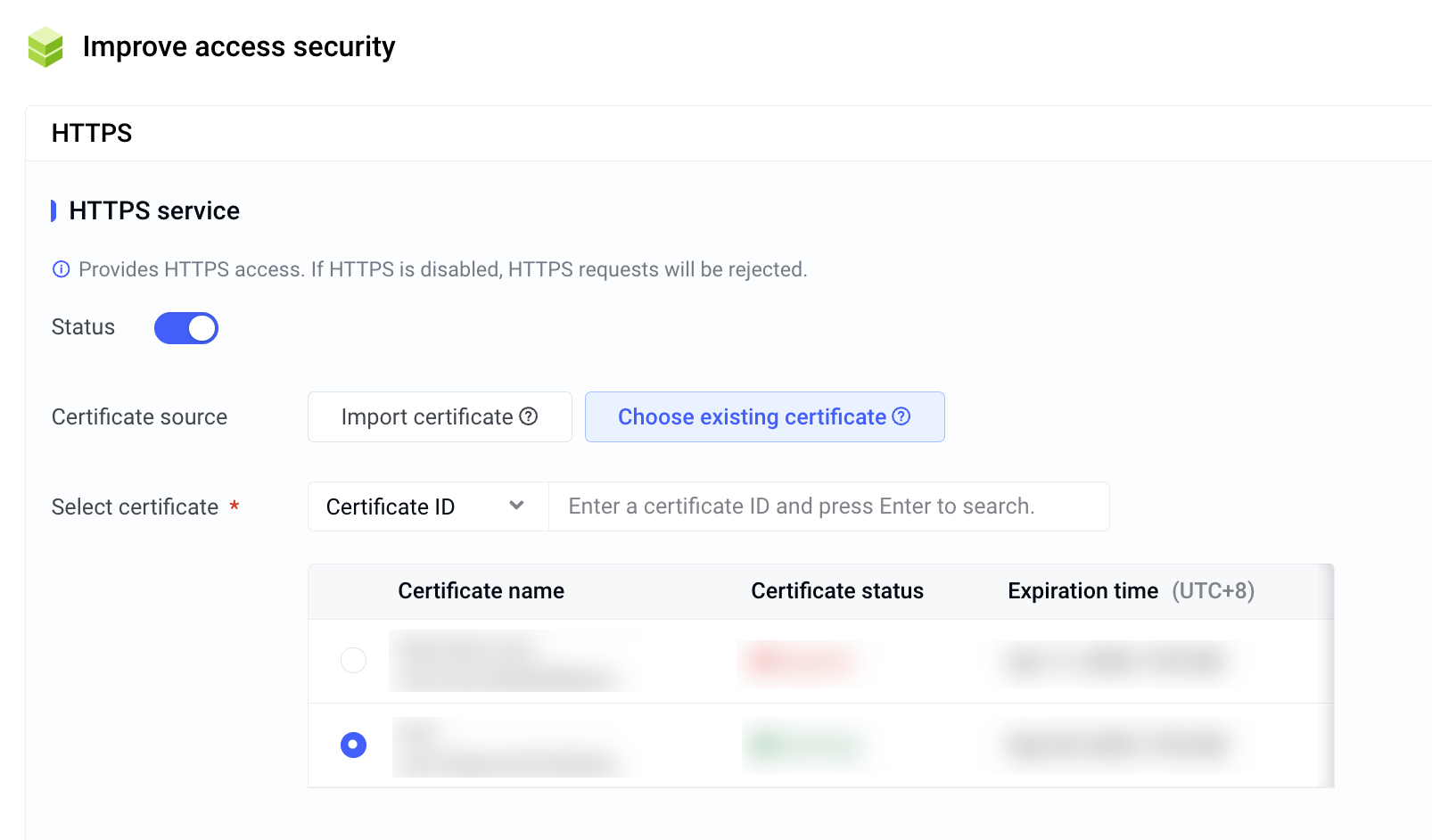Choose the existing certificate option
The width and height of the screenshot is (1432, 840).
tap(765, 416)
